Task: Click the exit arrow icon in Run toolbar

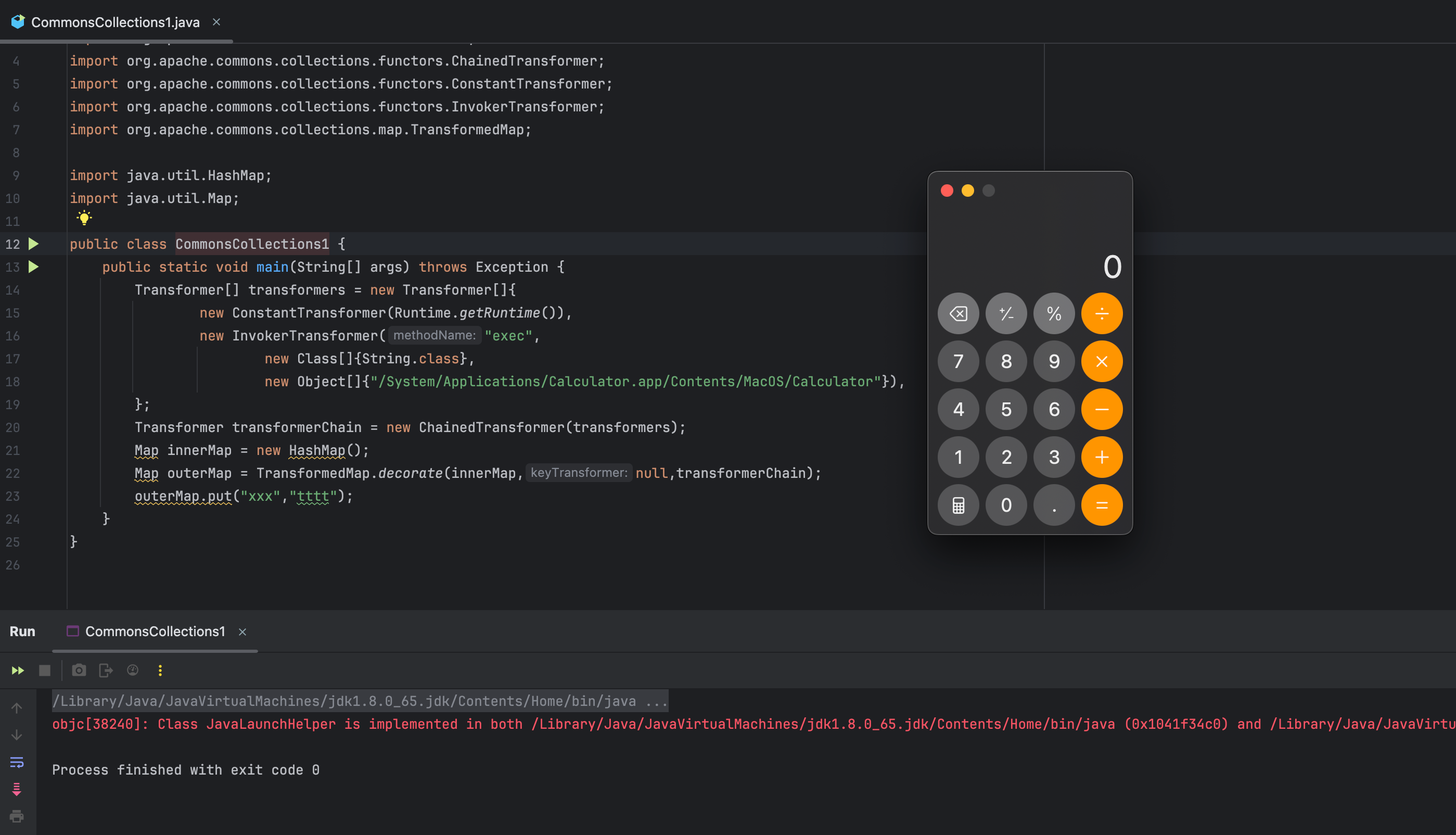Action: tap(106, 670)
